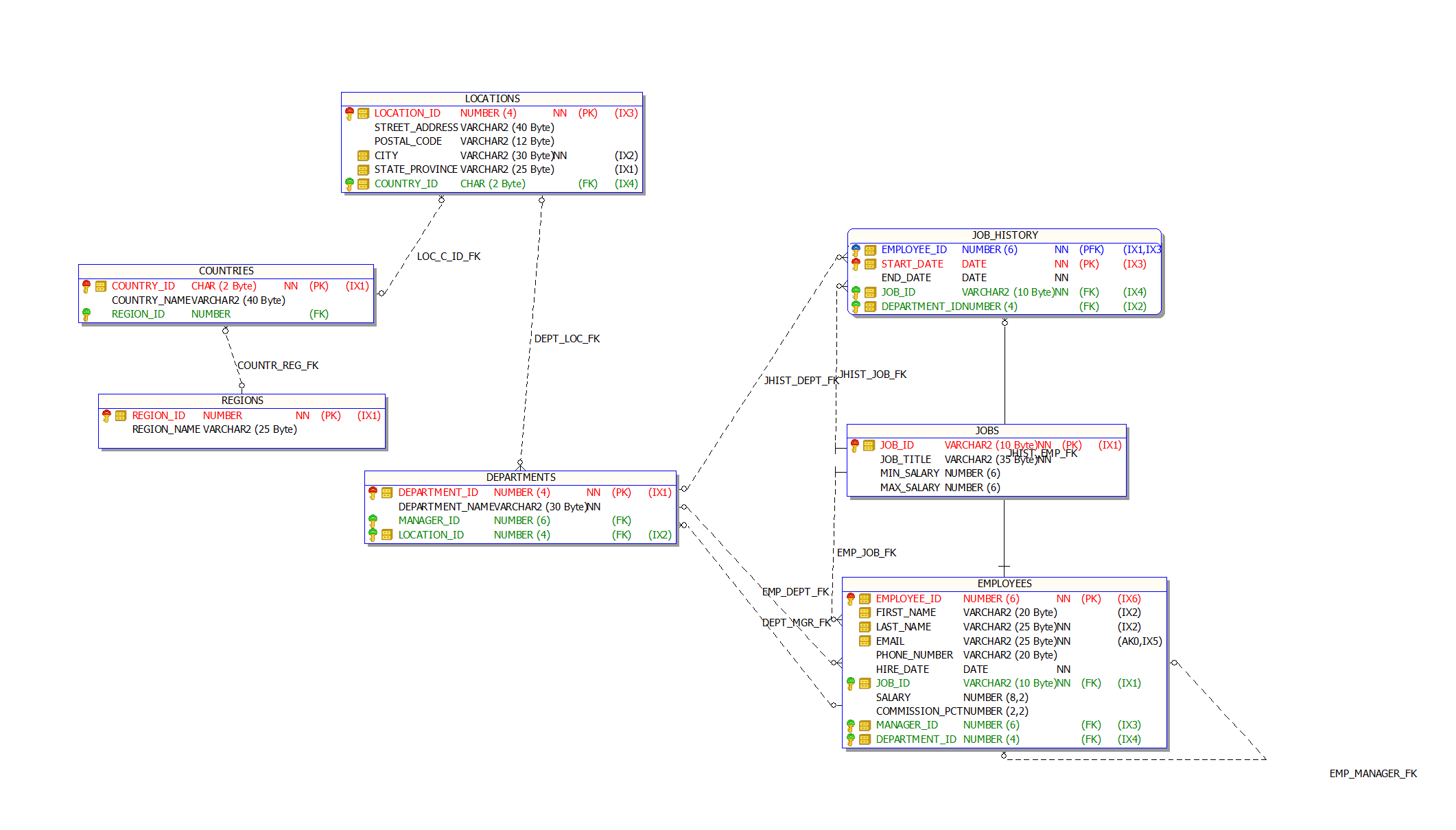Click the green key icon beside REGION_ID in COUNTRIES
The image size is (1456, 830).
(86, 314)
